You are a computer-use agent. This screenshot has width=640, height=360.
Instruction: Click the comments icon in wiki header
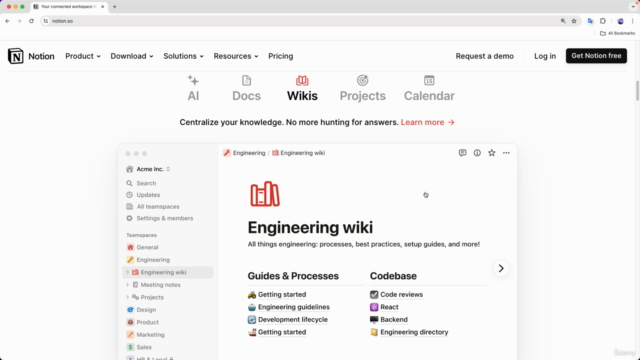(x=462, y=153)
